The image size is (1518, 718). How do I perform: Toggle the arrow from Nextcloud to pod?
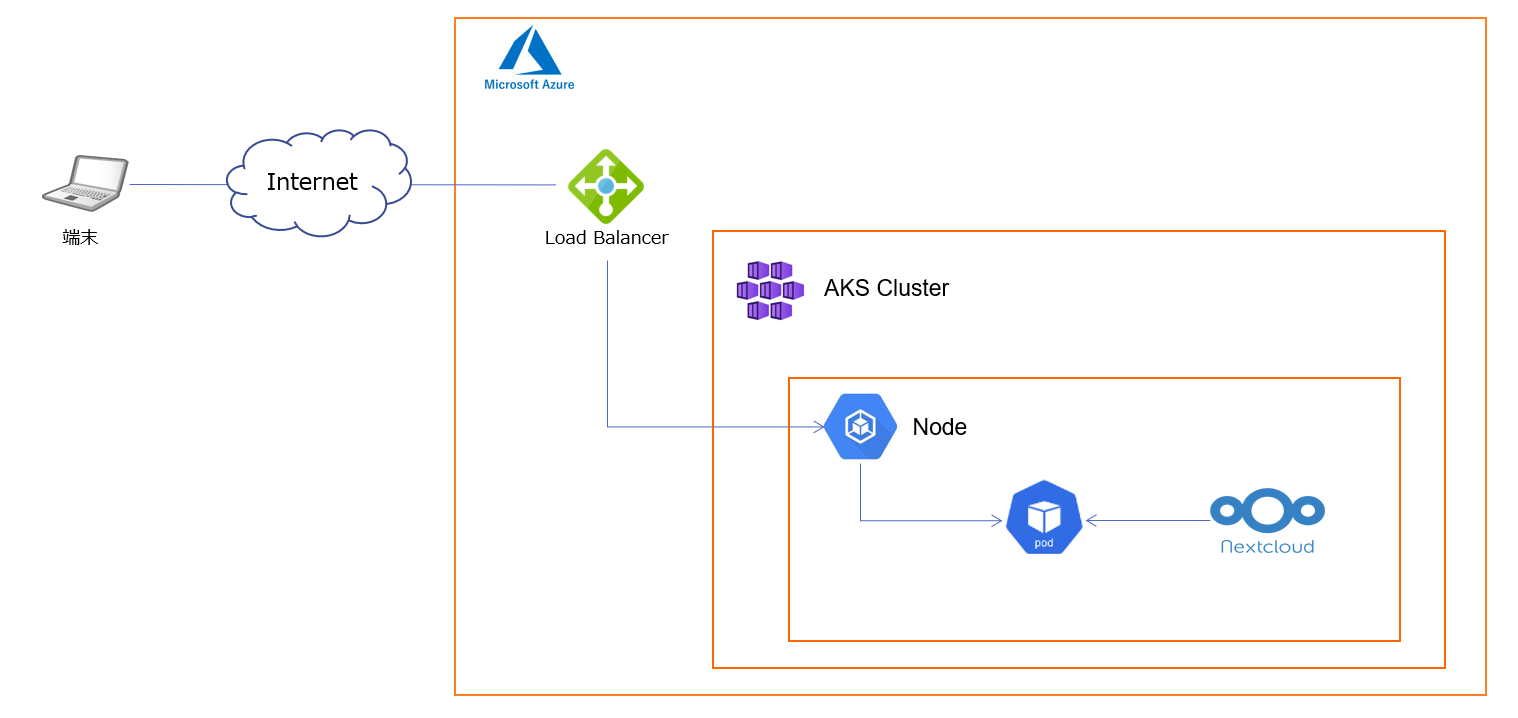point(1150,519)
